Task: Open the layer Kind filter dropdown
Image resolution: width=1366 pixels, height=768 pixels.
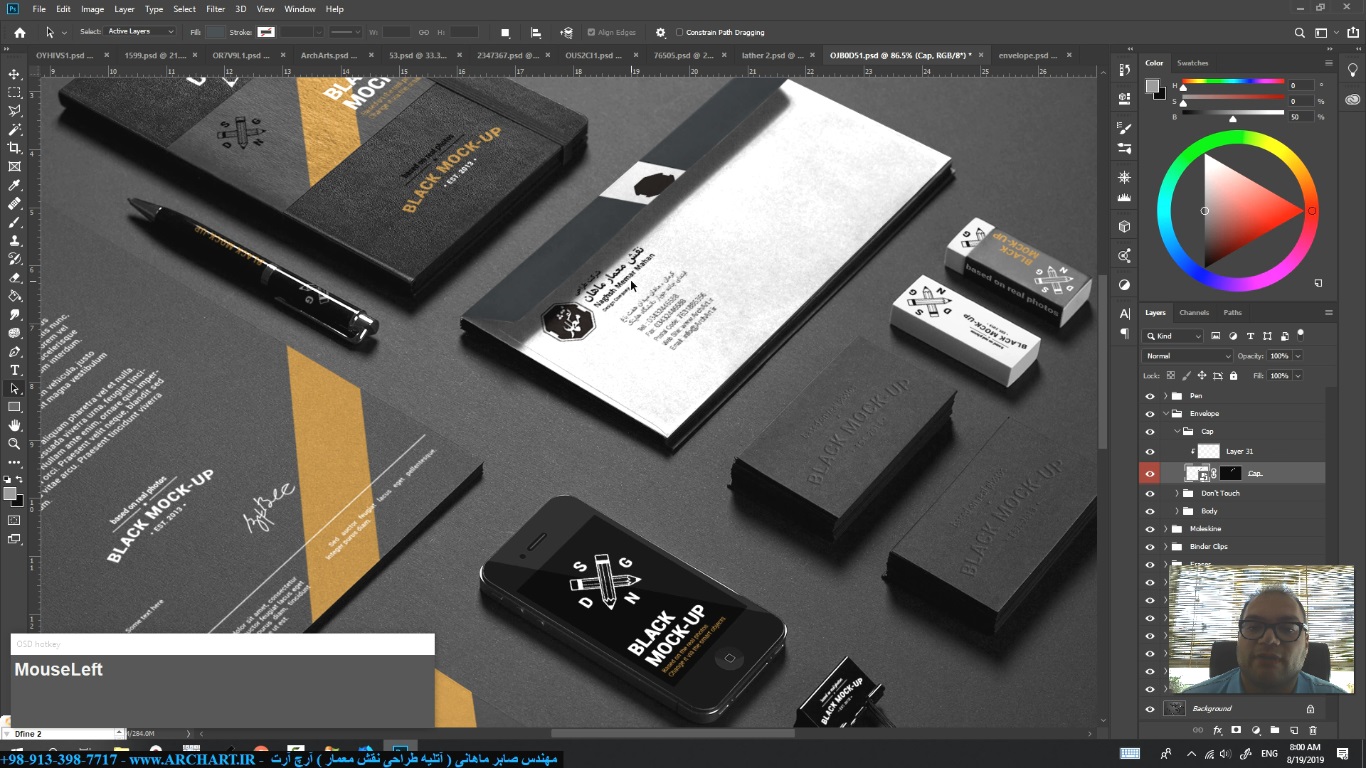Action: click(1173, 336)
